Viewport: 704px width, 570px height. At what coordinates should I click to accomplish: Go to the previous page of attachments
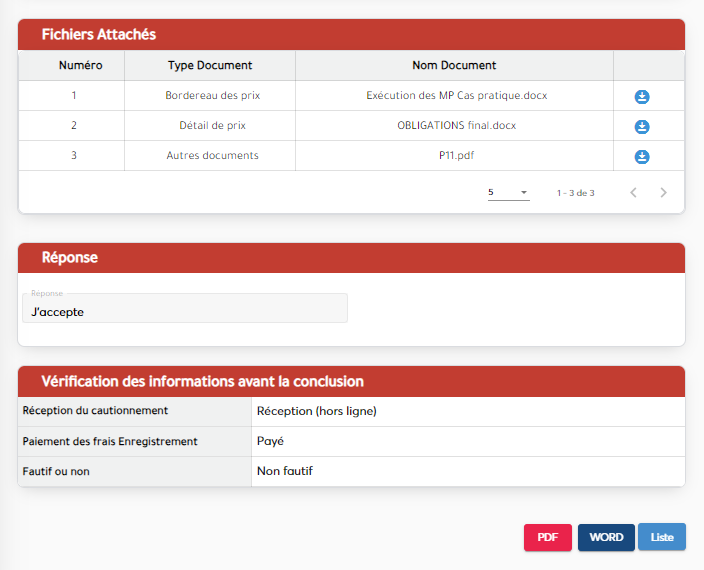633,193
